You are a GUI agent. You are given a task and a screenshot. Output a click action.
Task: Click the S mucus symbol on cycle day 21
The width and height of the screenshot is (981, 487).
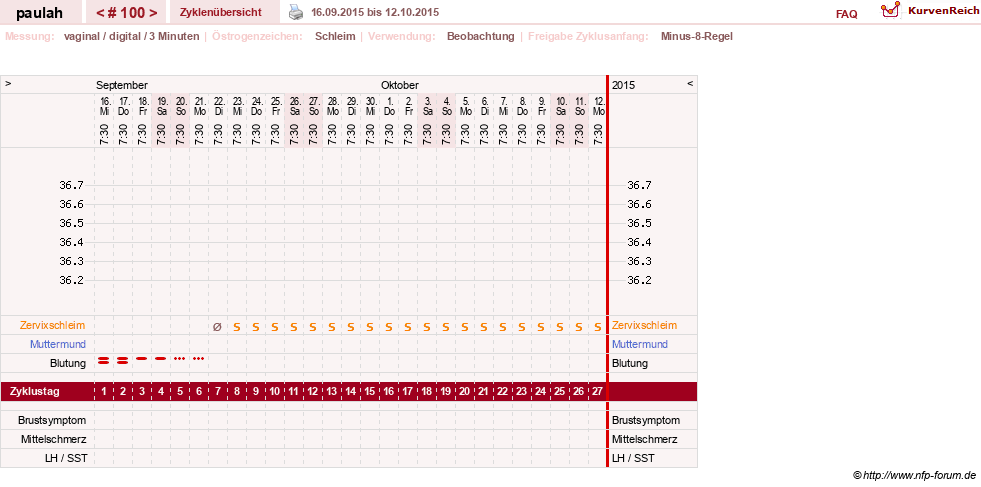click(x=484, y=327)
